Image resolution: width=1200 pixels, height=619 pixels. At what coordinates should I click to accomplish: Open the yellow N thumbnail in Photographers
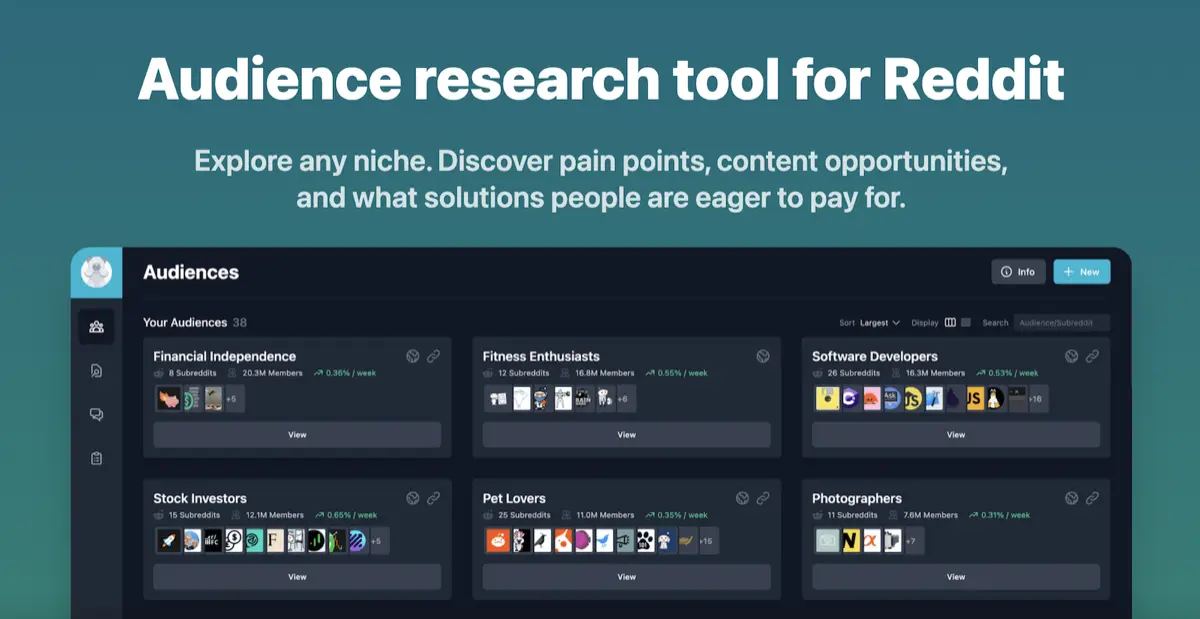851,541
